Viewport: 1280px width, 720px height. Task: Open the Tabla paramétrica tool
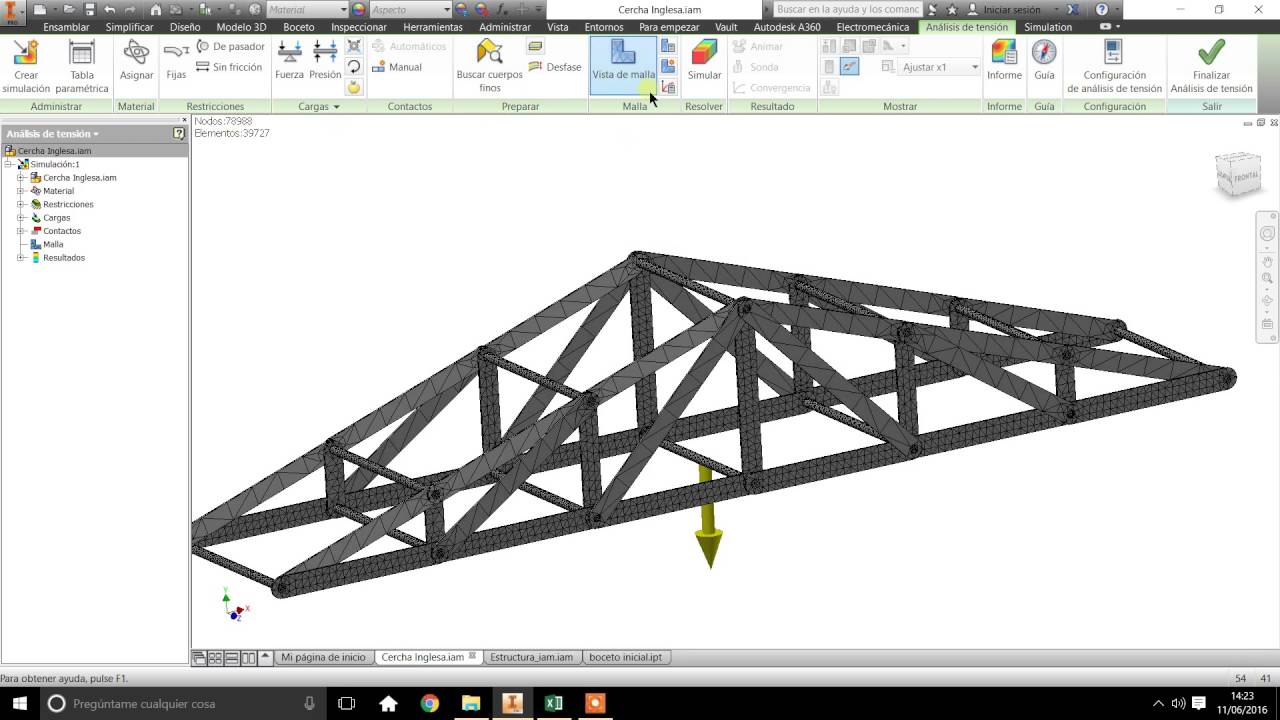[82, 67]
